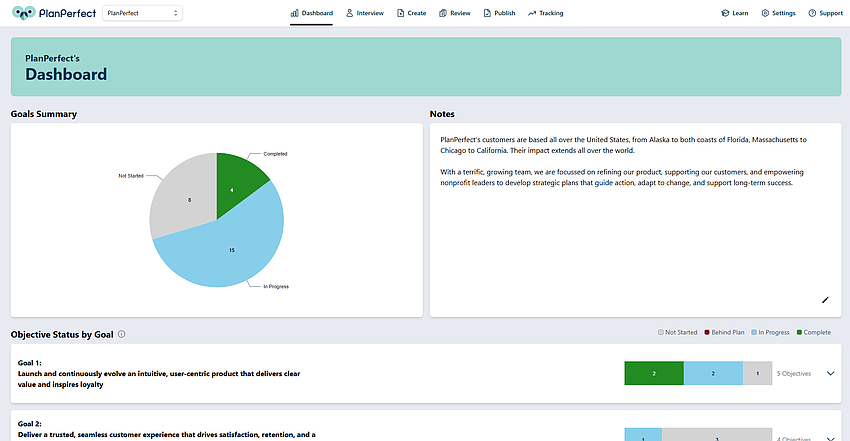Click the Dashboard bar chart icon
Screen dimensions: 850x441
point(294,13)
